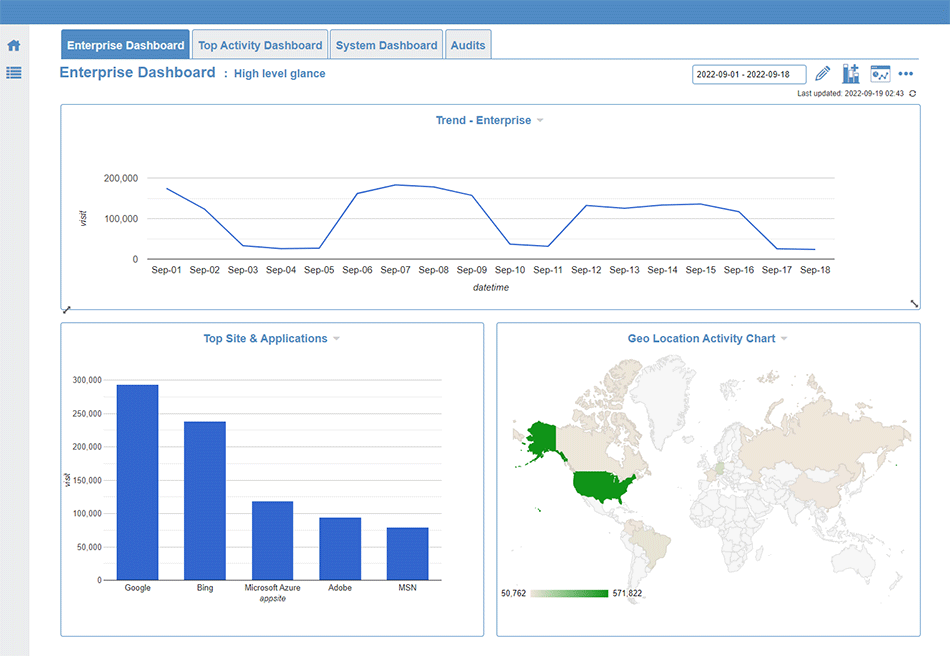Expand the Trend - Enterprise chart dropdown
The image size is (950, 656).
[539, 120]
